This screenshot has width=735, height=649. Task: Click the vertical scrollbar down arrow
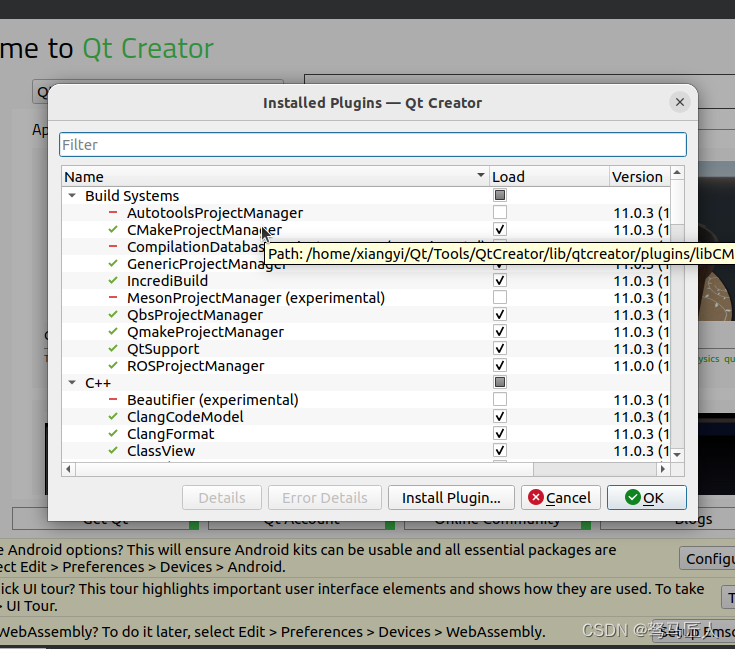(x=677, y=455)
